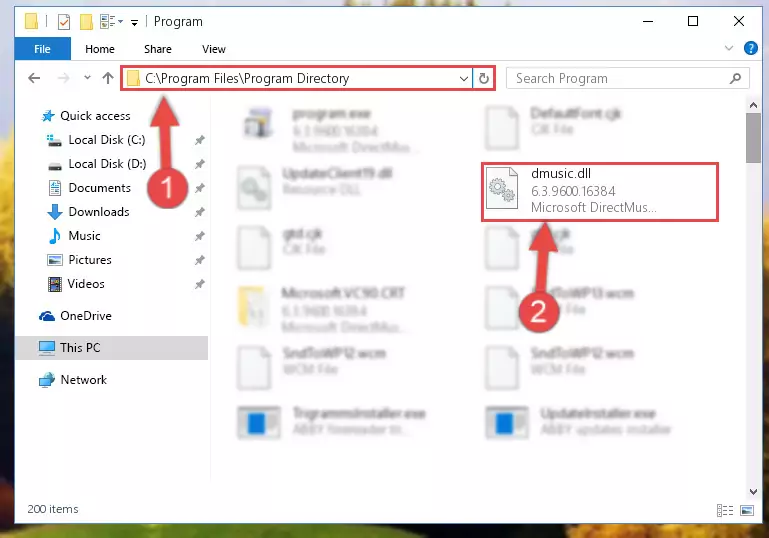Screen dimensions: 769x538
Task: Switch to the Home ribbon tab
Action: 100,49
